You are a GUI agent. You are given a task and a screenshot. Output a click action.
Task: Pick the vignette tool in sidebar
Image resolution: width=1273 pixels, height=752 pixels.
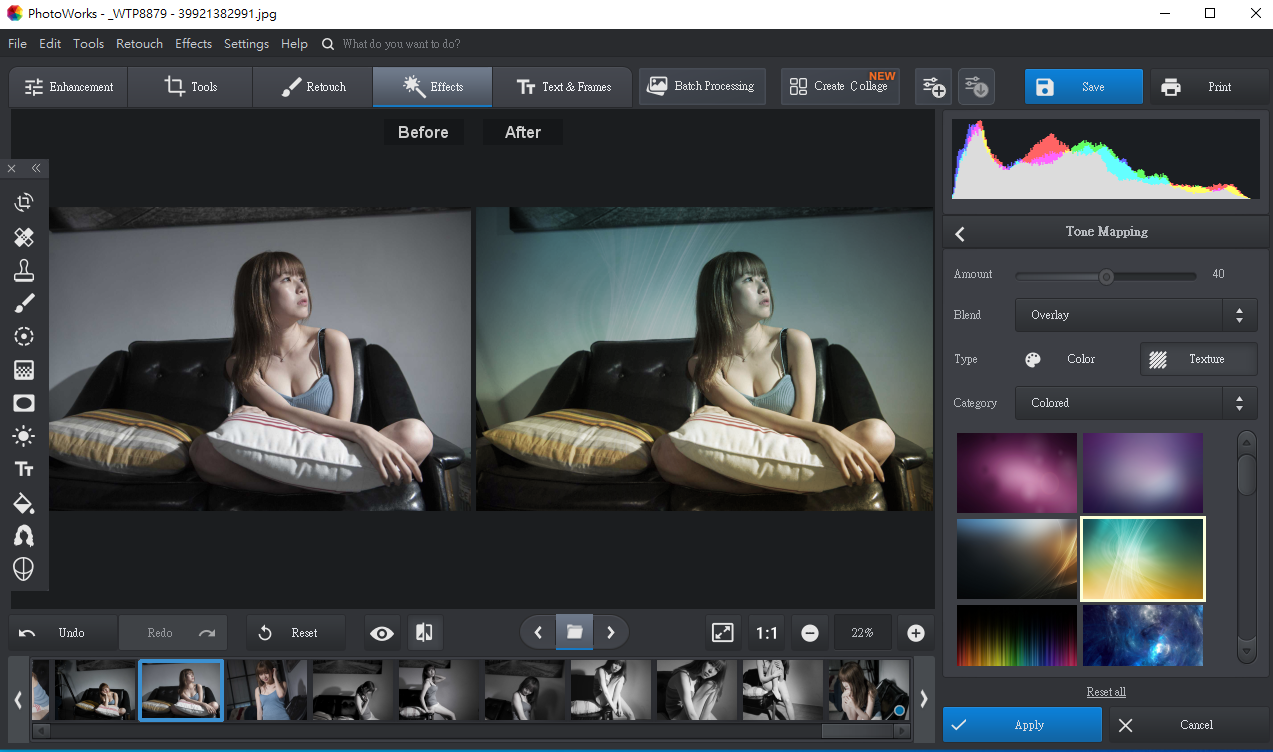point(24,403)
